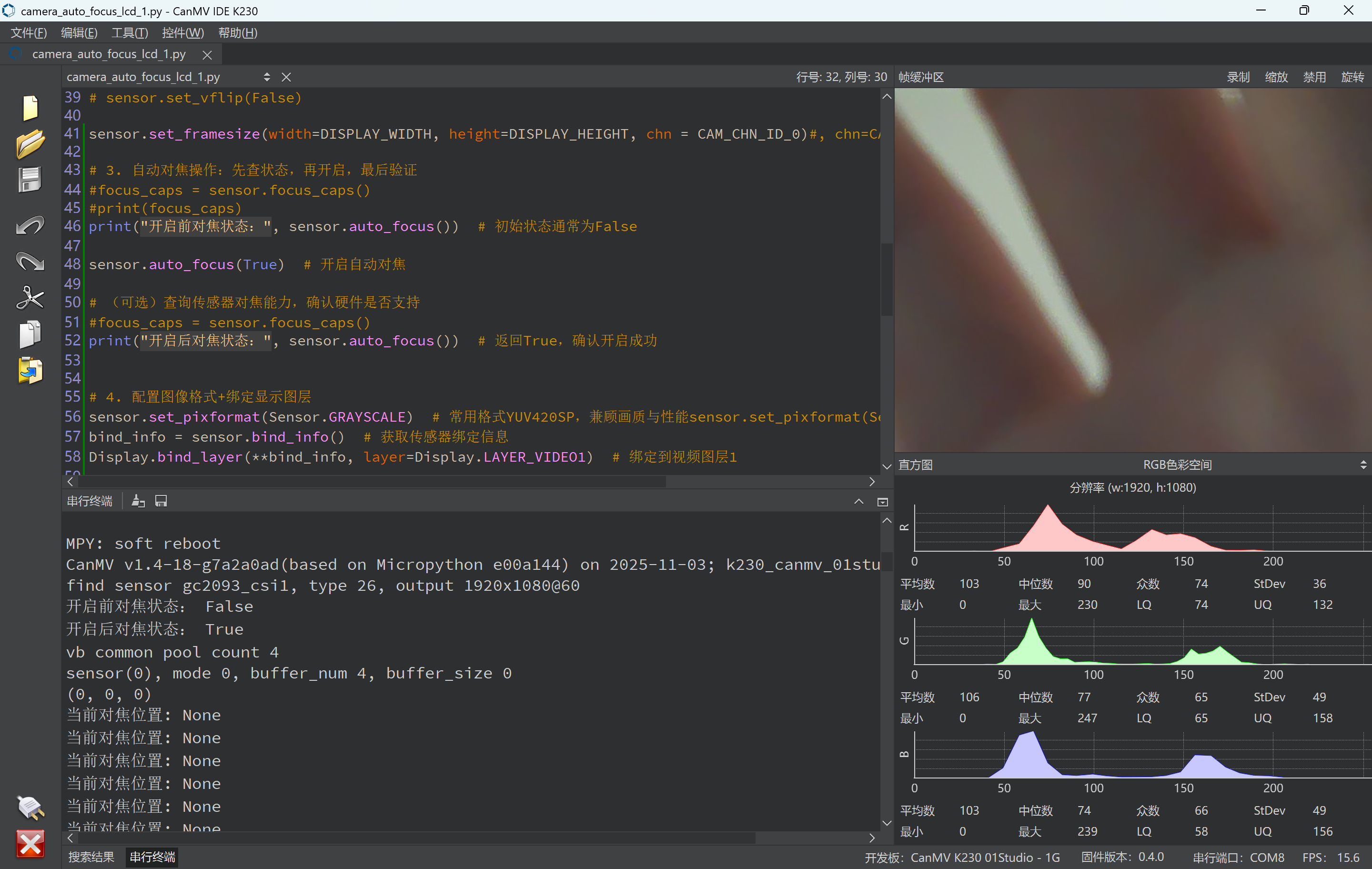The image size is (1372, 869).
Task: Click the save terminal output icon
Action: (161, 502)
